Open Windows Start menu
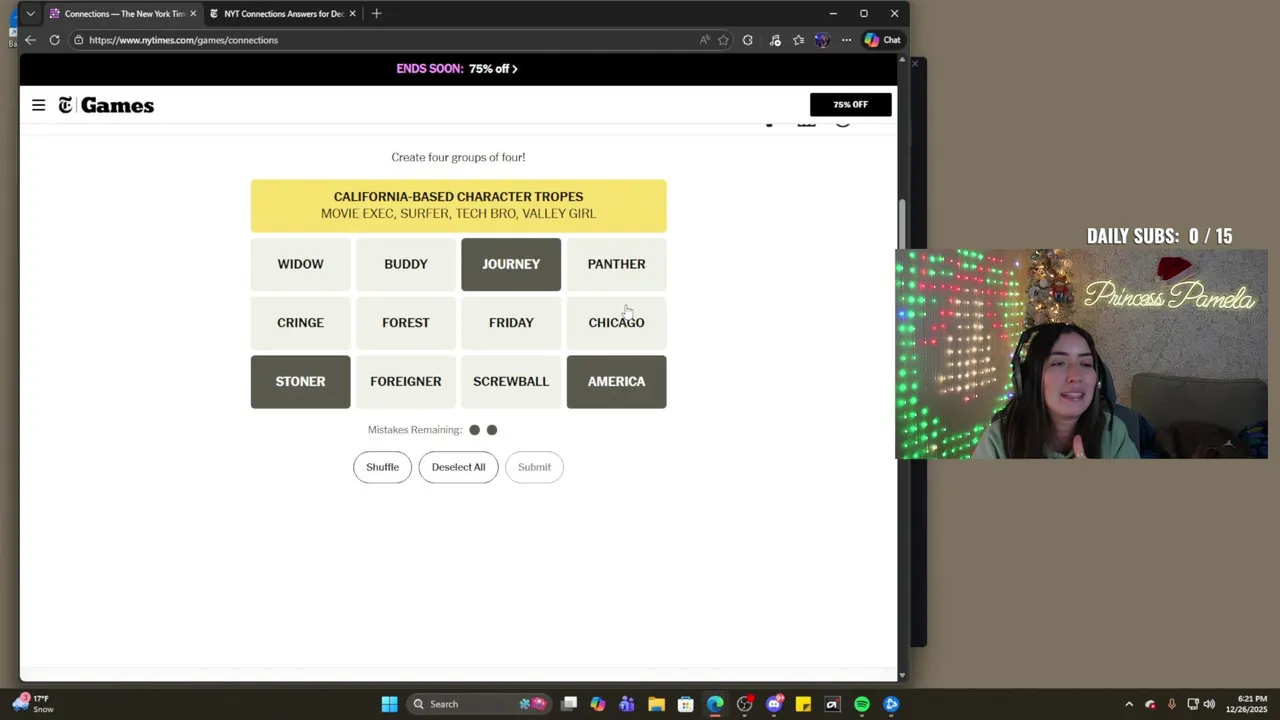This screenshot has width=1280, height=720. [x=389, y=704]
